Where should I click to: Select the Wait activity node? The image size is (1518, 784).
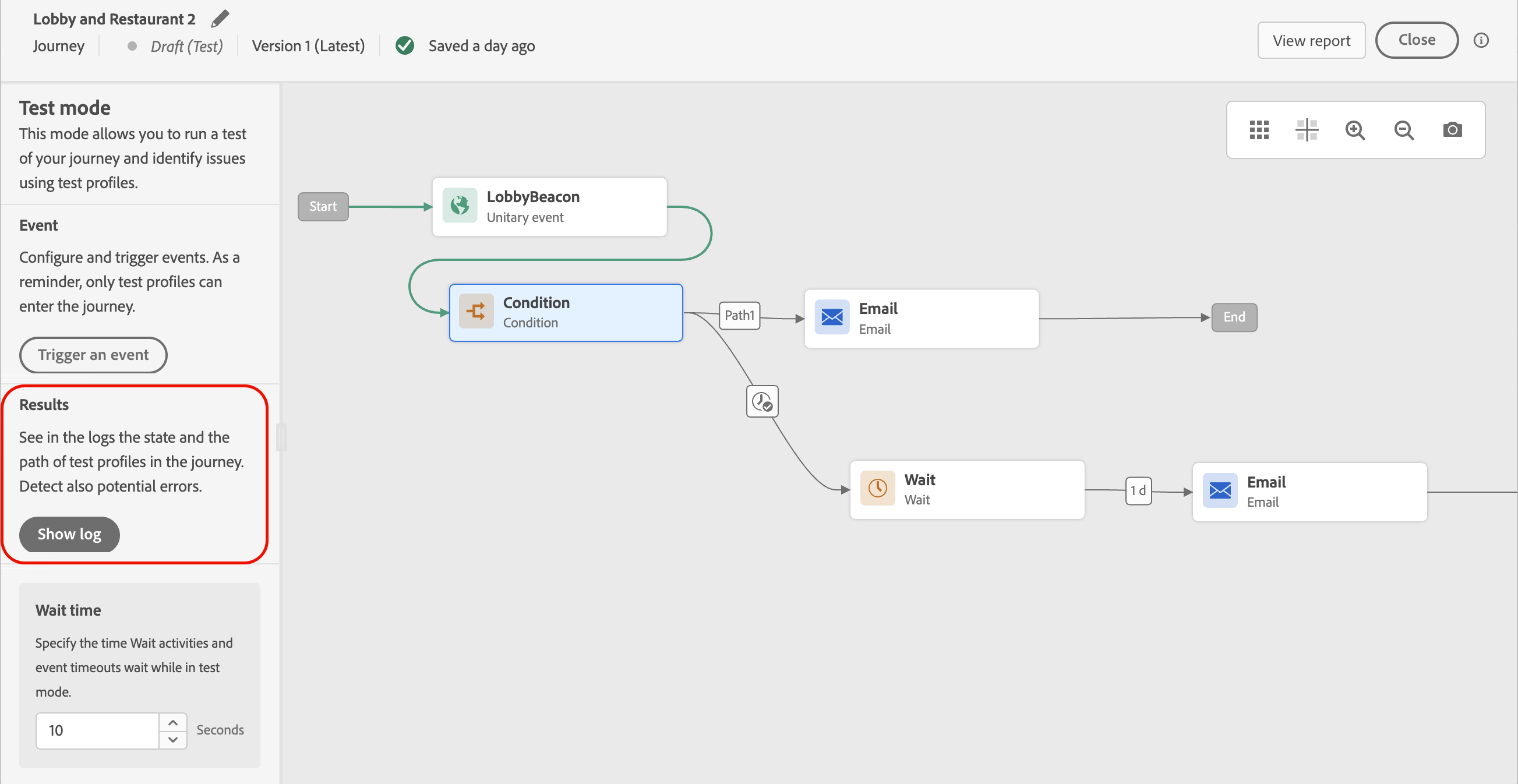click(x=966, y=489)
